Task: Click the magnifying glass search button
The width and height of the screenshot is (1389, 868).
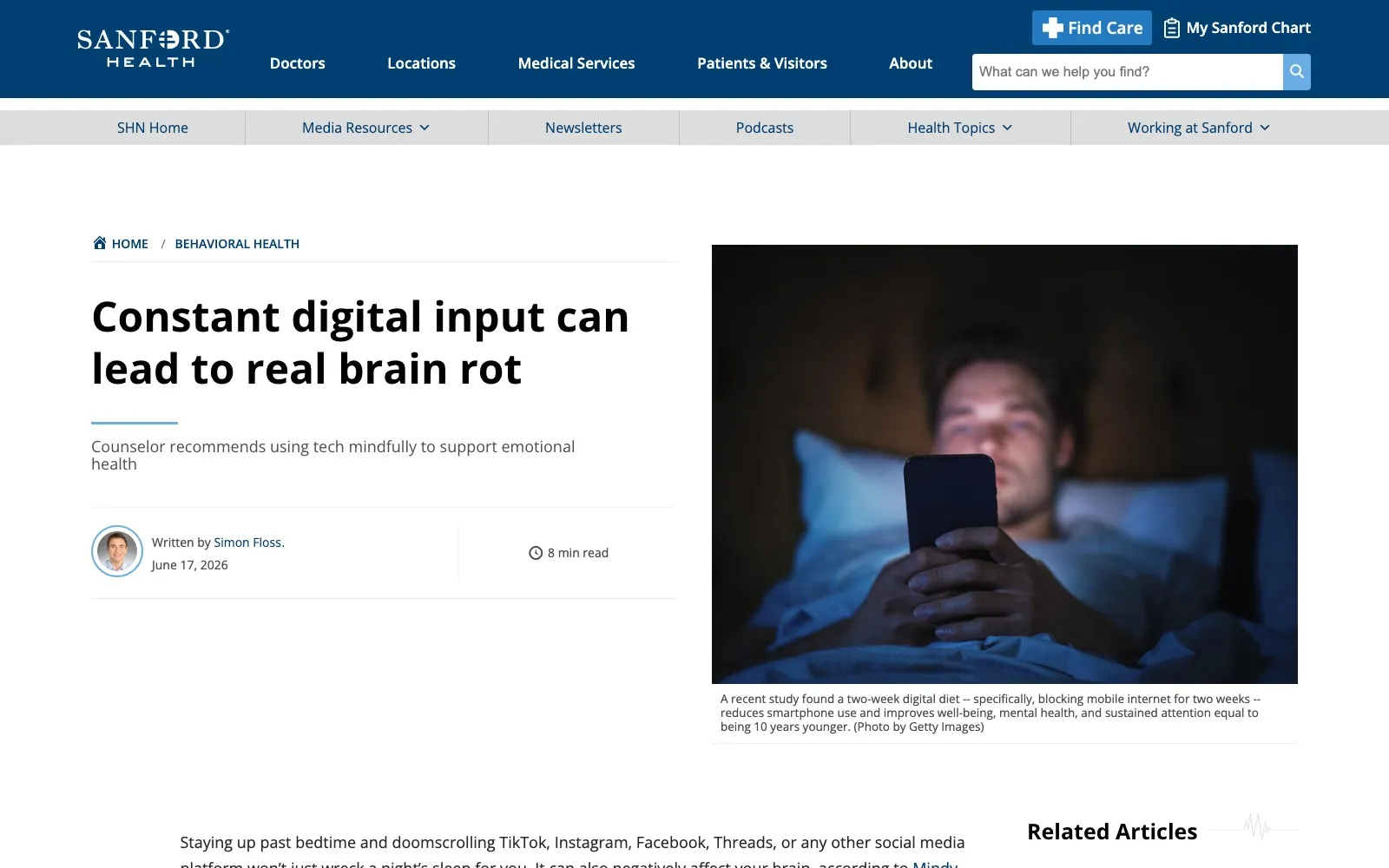Action: coord(1297,72)
